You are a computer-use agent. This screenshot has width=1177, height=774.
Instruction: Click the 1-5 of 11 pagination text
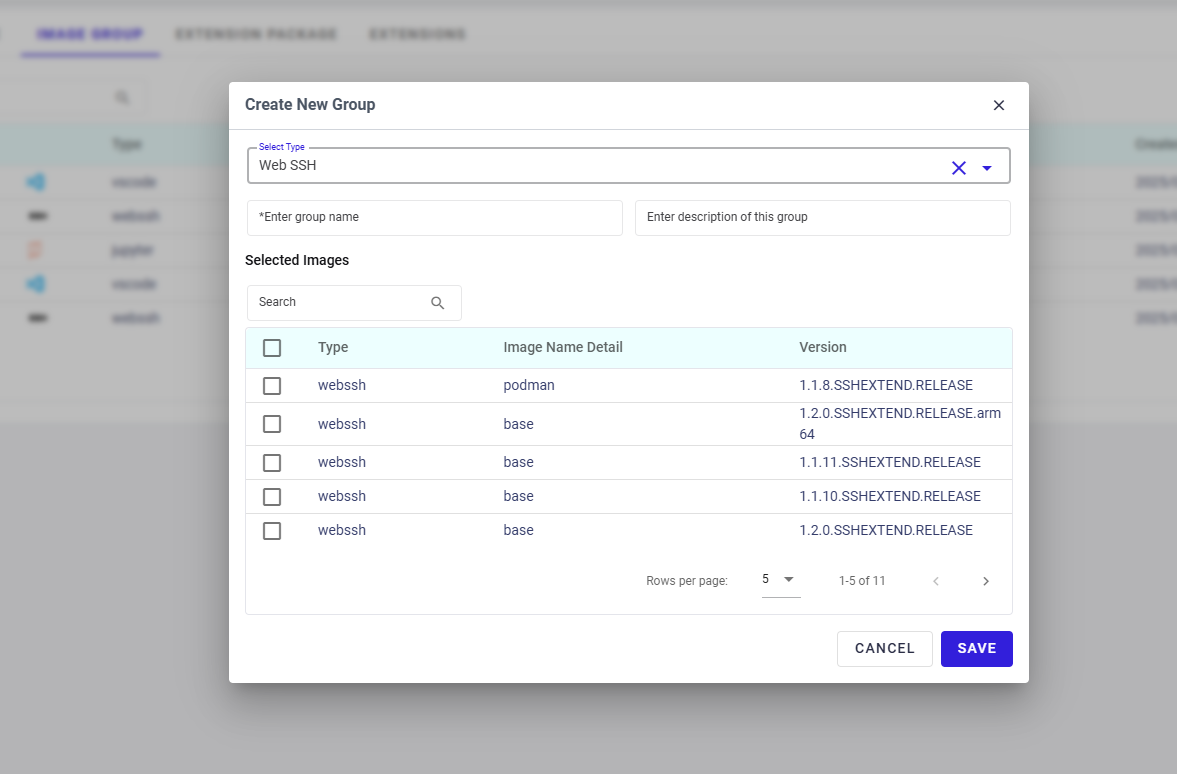tap(862, 581)
